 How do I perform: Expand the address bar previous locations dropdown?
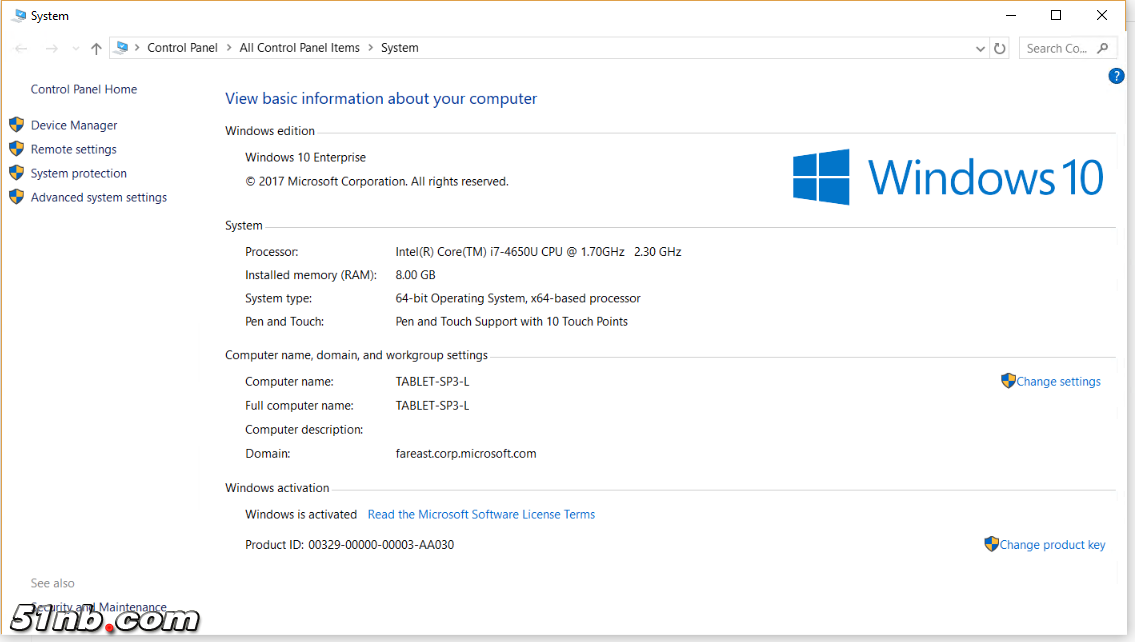(980, 48)
